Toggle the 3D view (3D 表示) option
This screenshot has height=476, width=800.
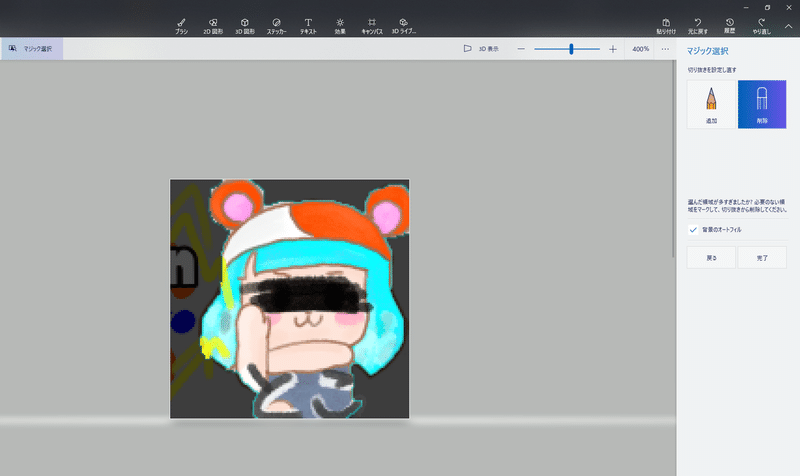(x=481, y=49)
